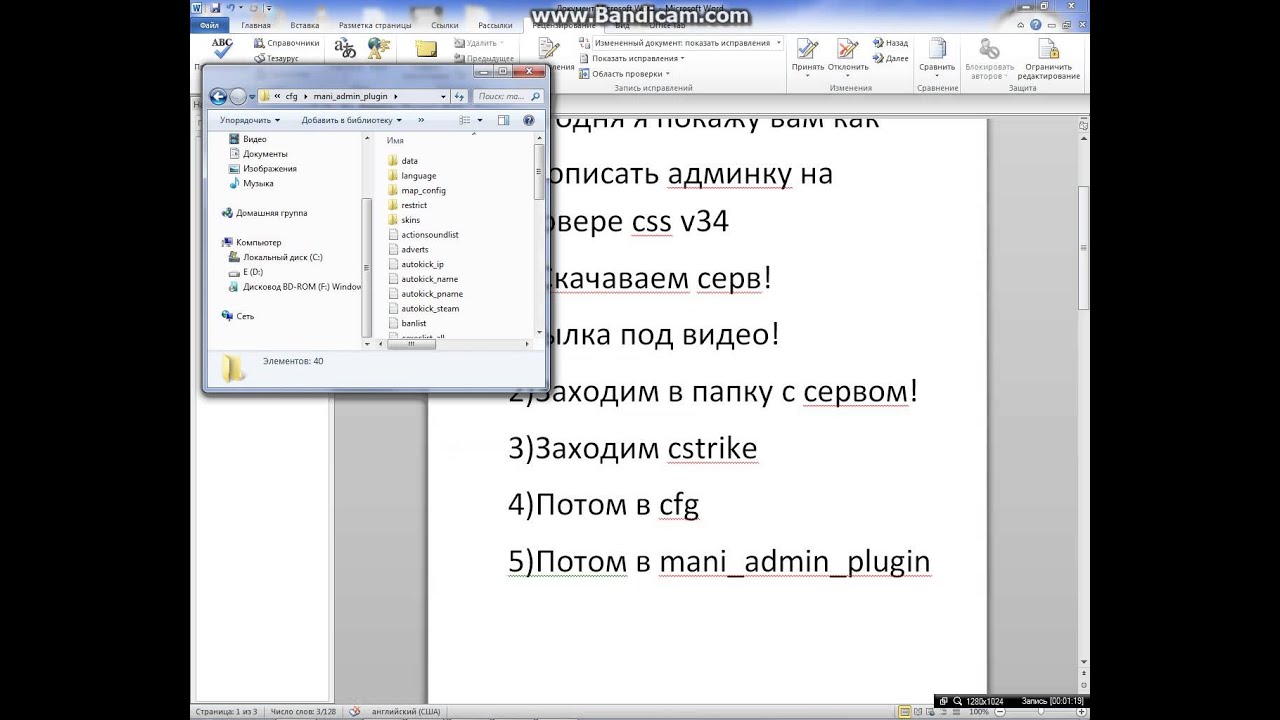
Task: Click Имя column header in Explorer
Action: [395, 141]
